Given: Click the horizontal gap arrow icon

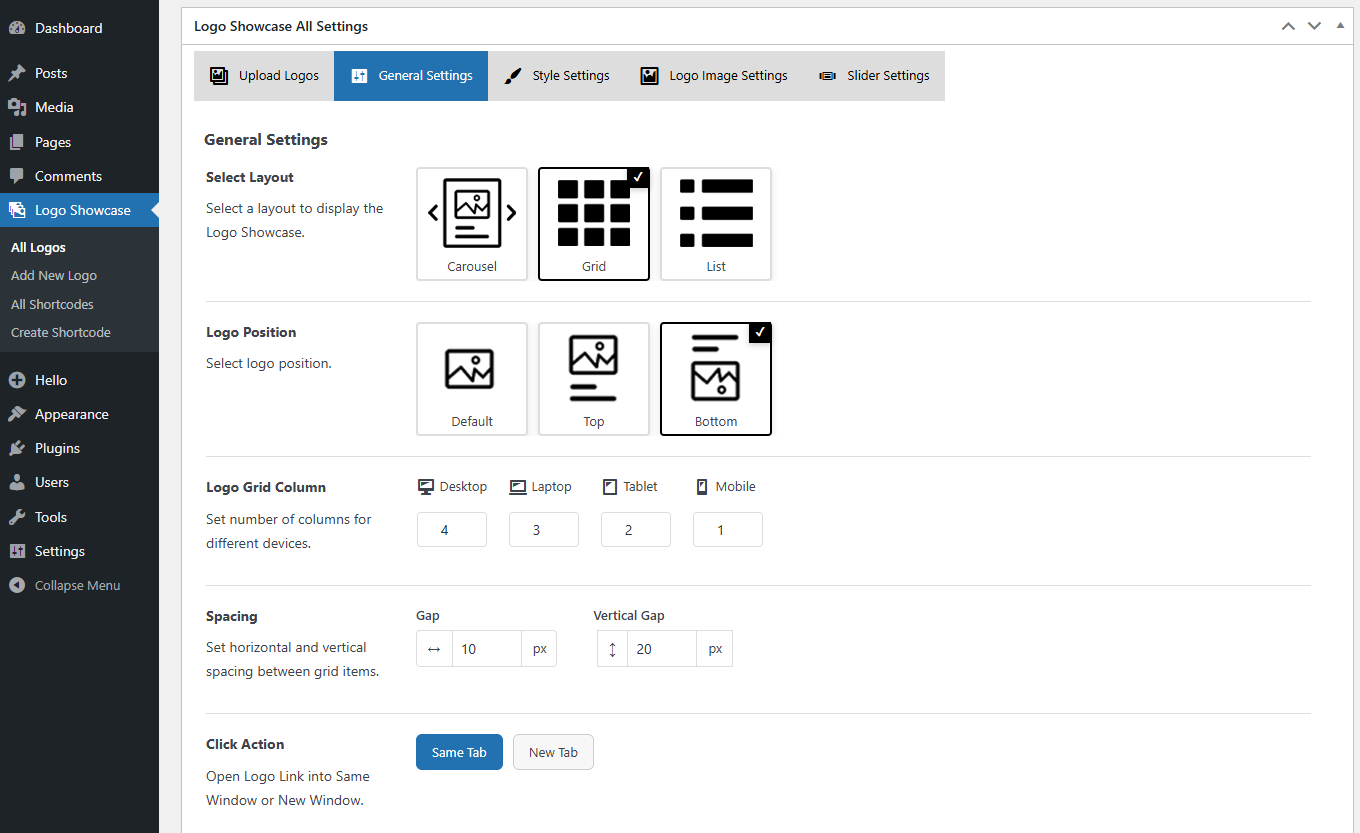Looking at the screenshot, I should 434,649.
